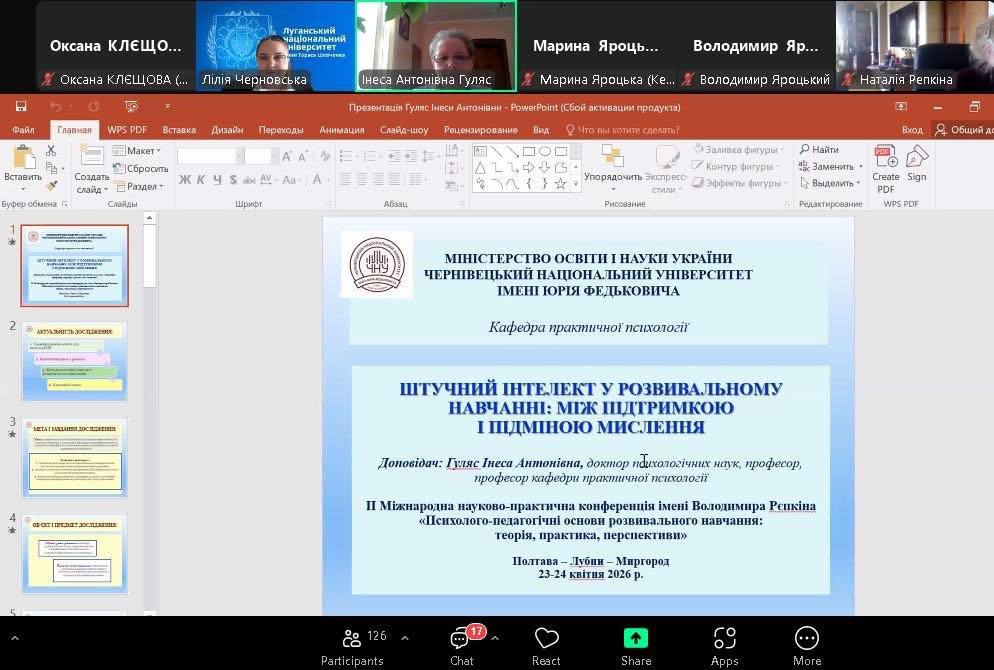Click Найти find button

tap(819, 150)
